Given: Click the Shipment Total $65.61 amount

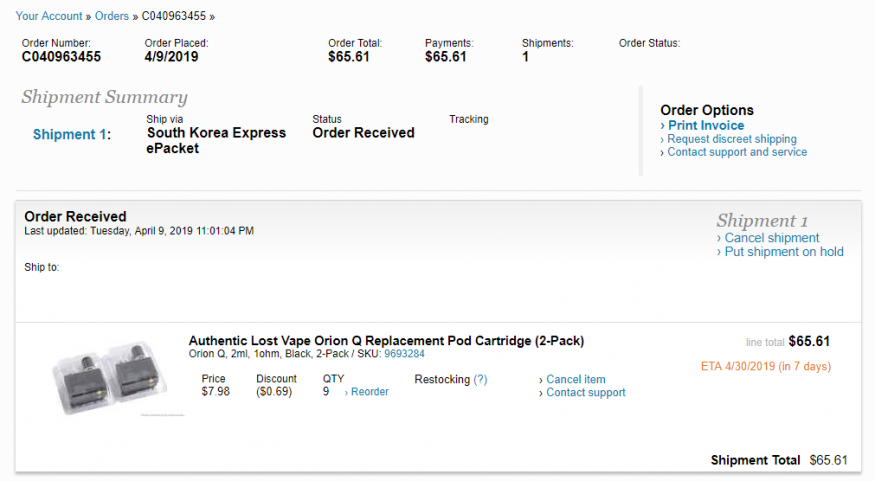Looking at the screenshot, I should point(828,460).
